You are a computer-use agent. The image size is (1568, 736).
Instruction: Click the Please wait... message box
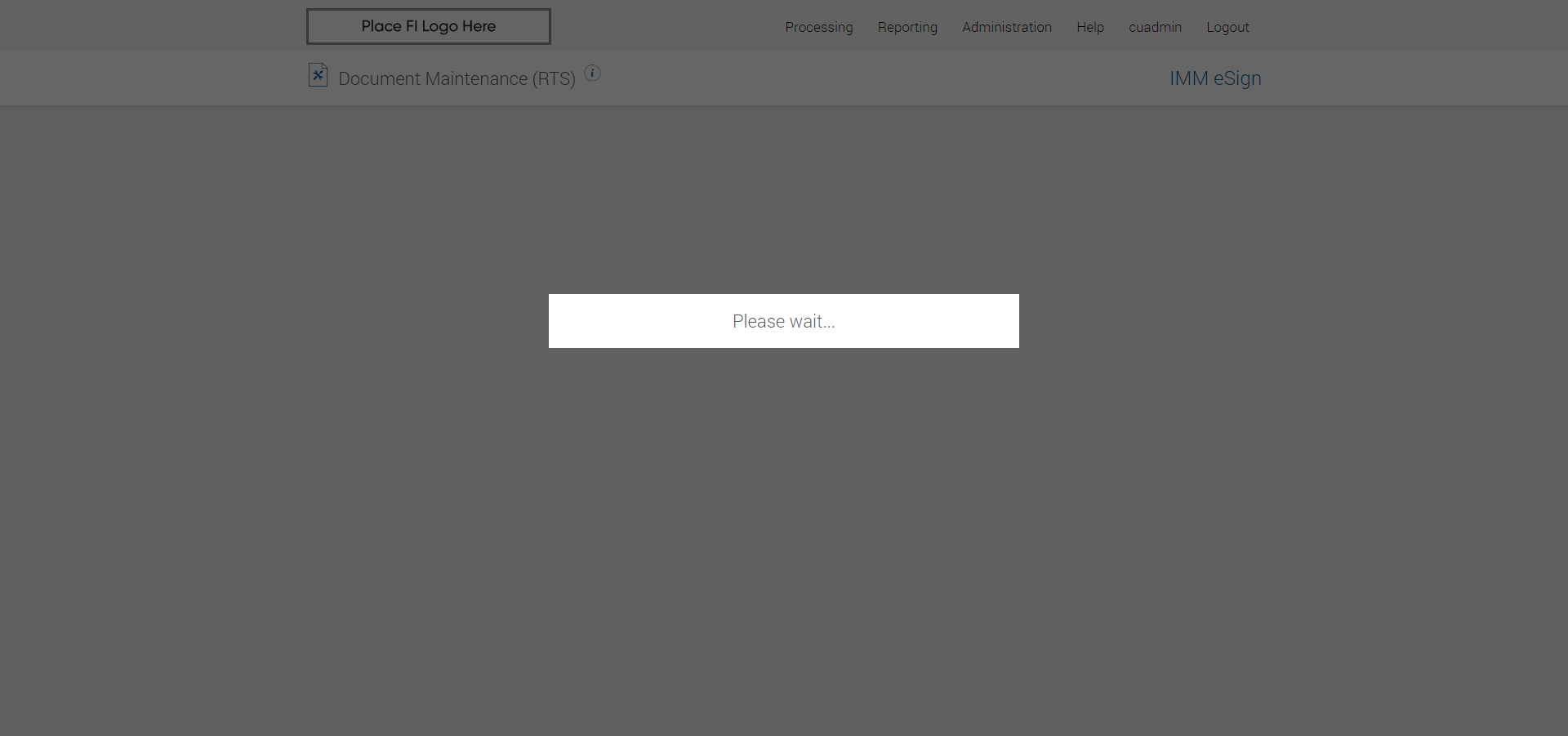[x=784, y=321]
